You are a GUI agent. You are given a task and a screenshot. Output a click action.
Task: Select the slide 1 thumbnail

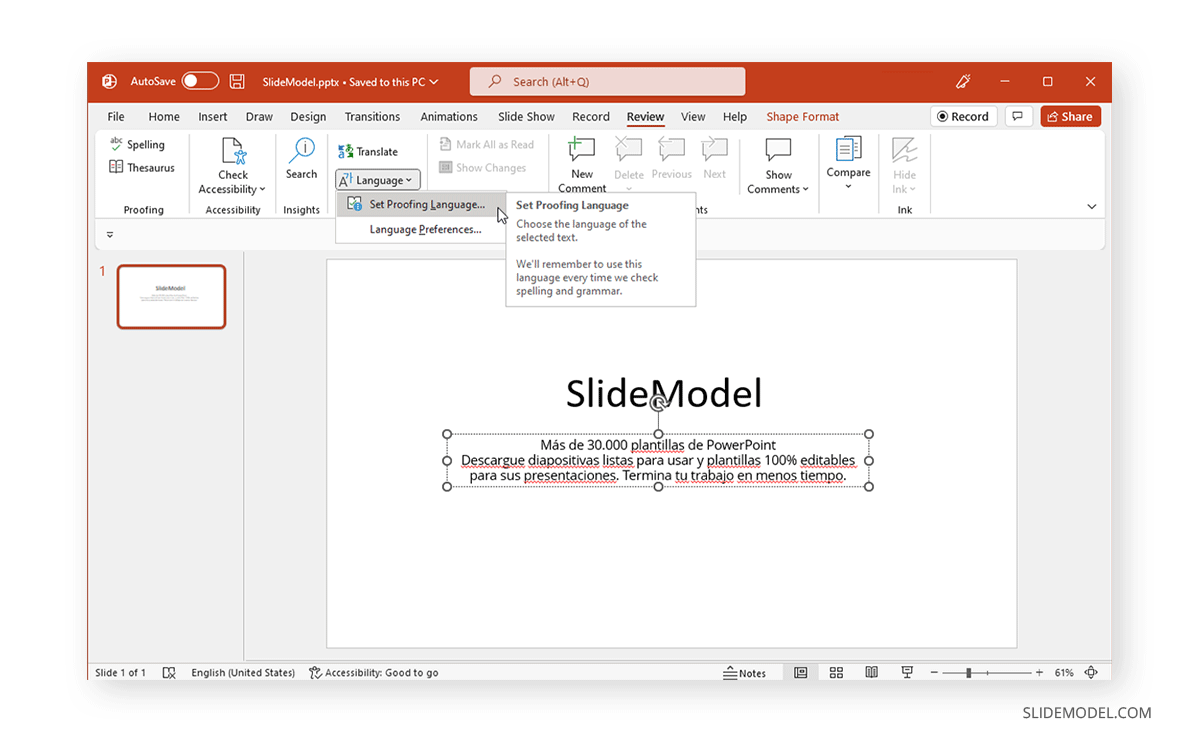(171, 296)
